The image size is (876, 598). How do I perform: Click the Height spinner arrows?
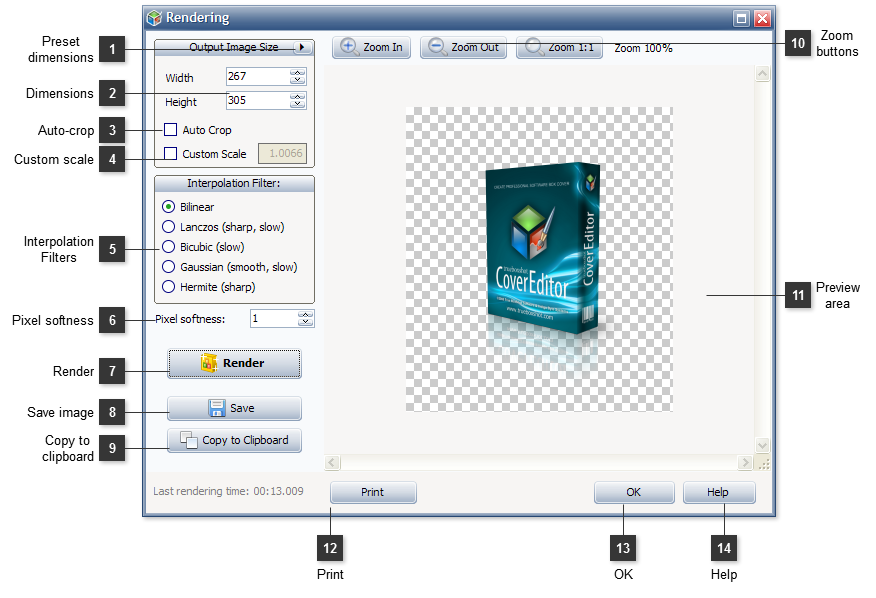298,101
